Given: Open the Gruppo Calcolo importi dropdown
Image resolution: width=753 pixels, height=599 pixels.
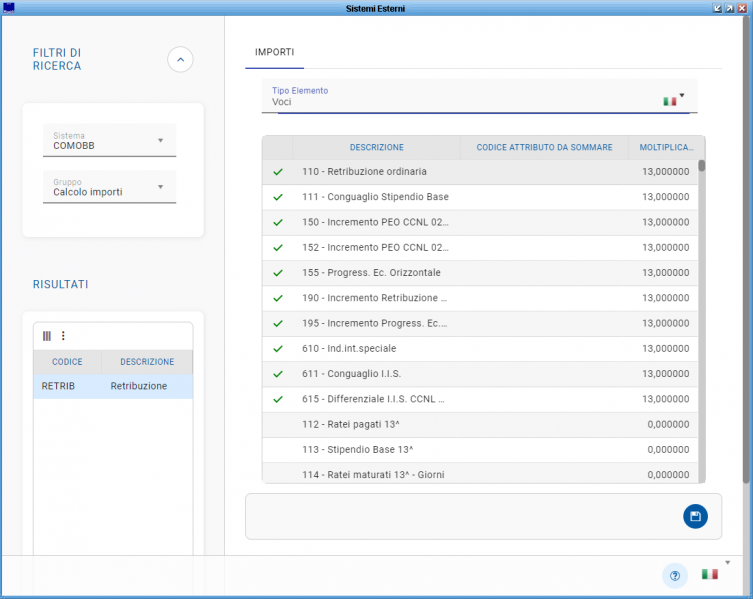Looking at the screenshot, I should coord(160,187).
